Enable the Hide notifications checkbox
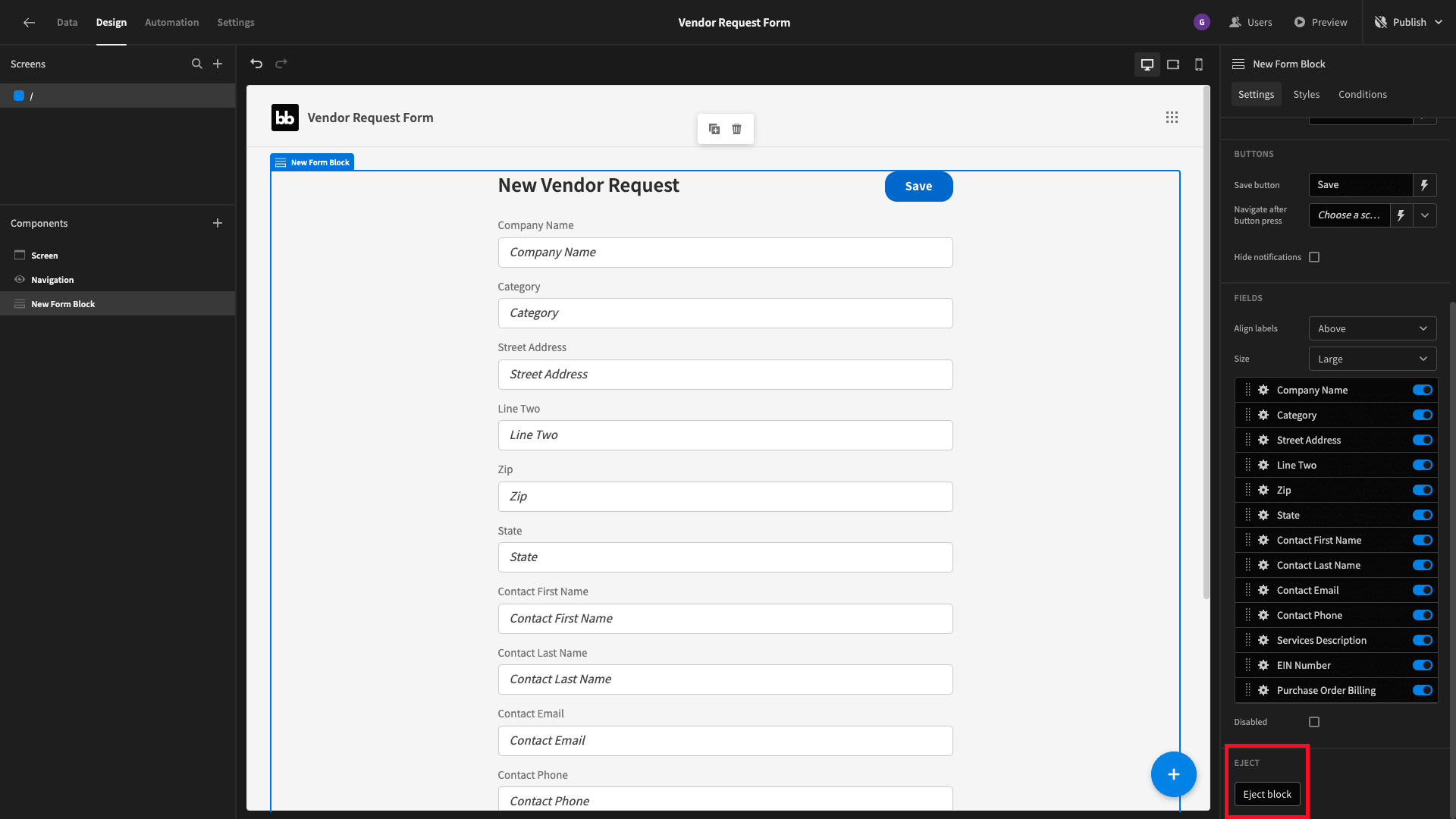Screen dimensions: 1456x819 (x=1314, y=258)
